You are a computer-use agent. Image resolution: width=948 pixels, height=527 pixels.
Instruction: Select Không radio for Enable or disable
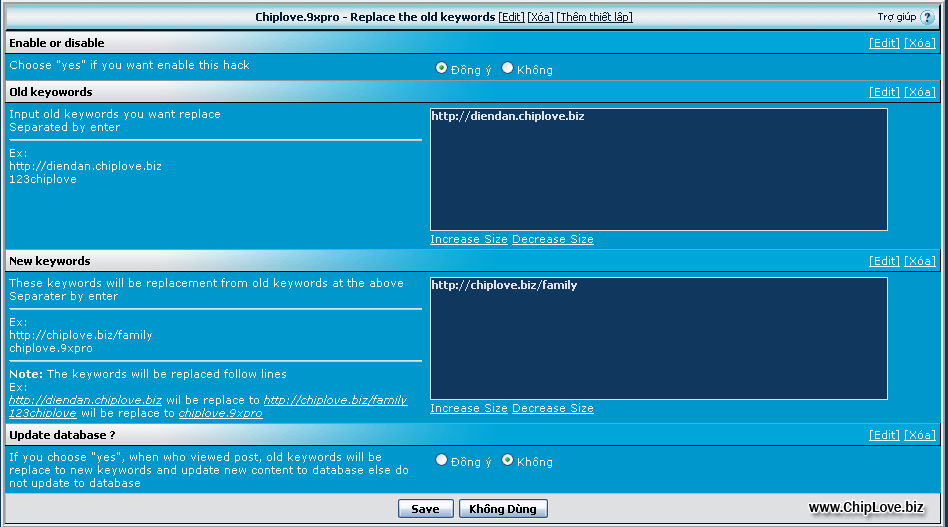507,68
